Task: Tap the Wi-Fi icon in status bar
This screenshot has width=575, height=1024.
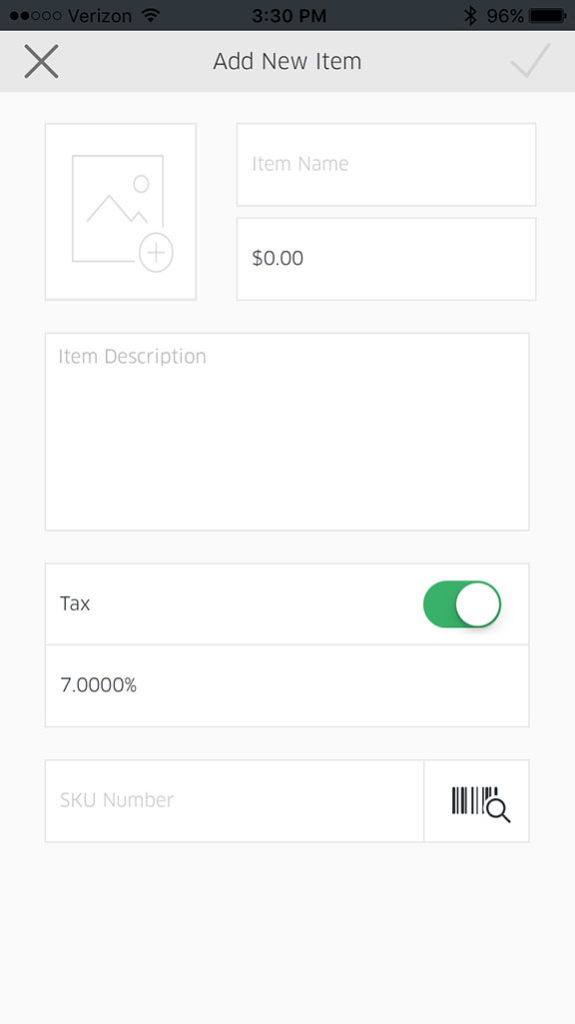Action: tap(151, 15)
